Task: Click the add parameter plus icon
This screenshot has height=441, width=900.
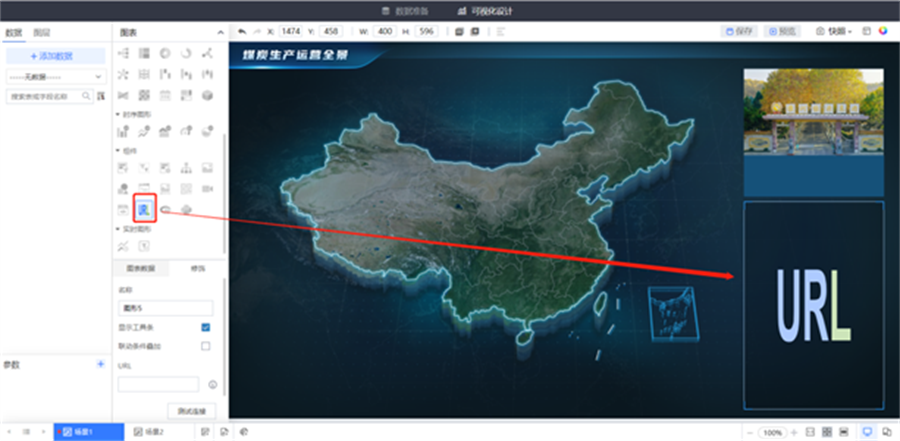Action: pyautogui.click(x=100, y=364)
